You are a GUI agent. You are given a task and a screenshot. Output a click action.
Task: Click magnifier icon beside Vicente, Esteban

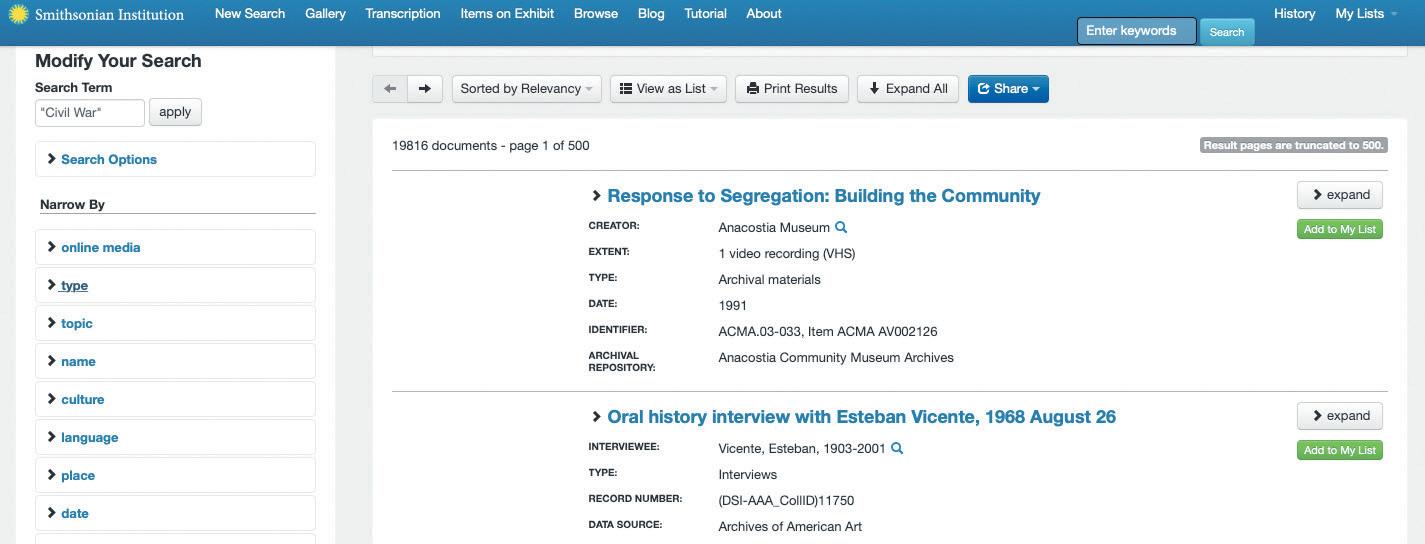click(897, 449)
